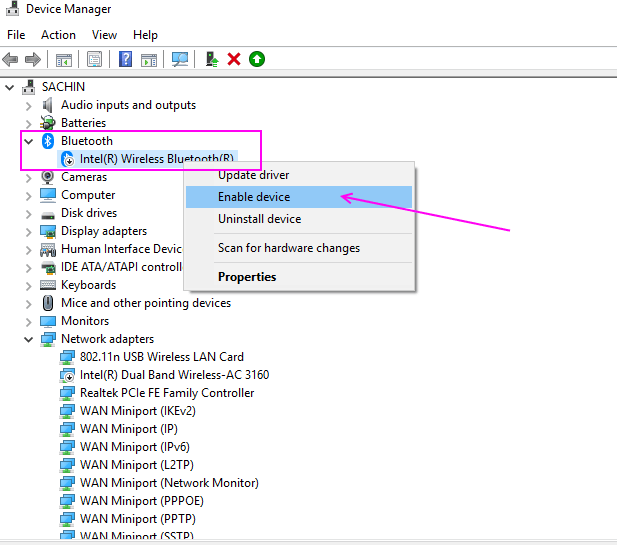
Task: Choose Uninstall device from context menu
Action: point(299,219)
